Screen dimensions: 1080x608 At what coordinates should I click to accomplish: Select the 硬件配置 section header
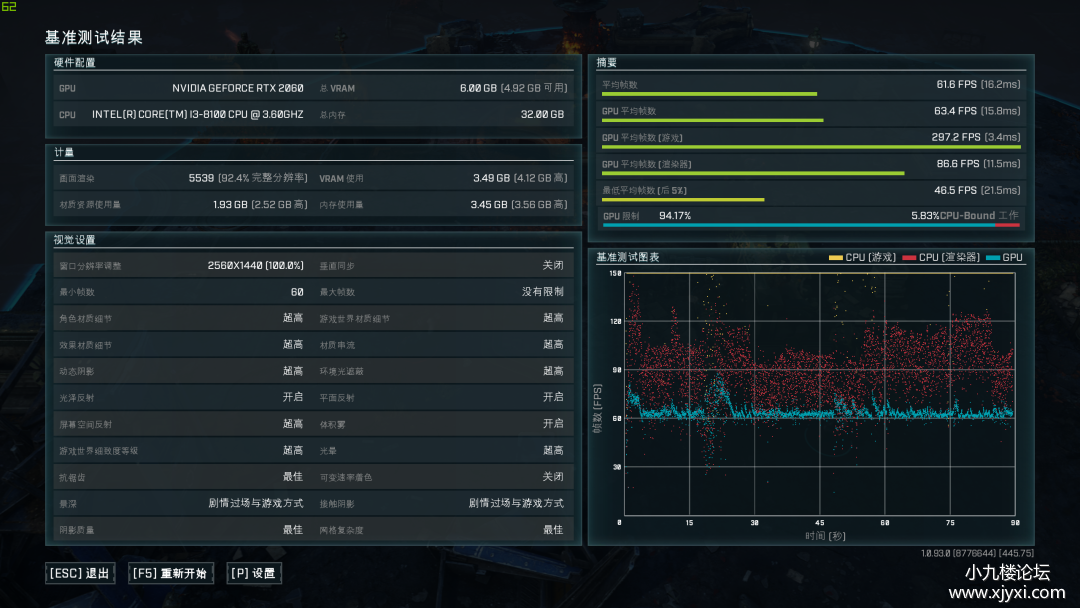[75, 63]
